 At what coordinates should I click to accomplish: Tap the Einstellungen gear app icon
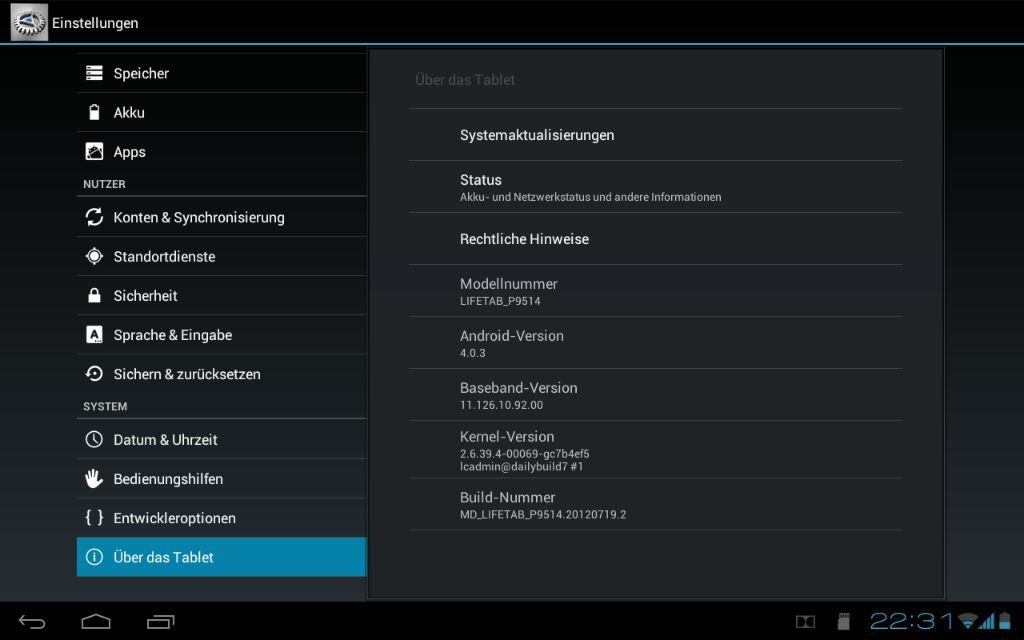(29, 22)
